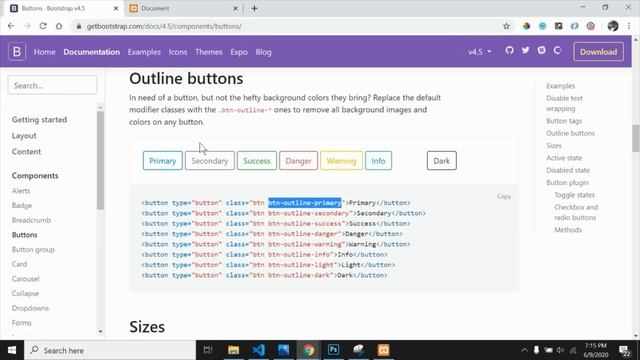The image size is (640, 360).
Task: Open Blog in the navbar
Action: 263,52
